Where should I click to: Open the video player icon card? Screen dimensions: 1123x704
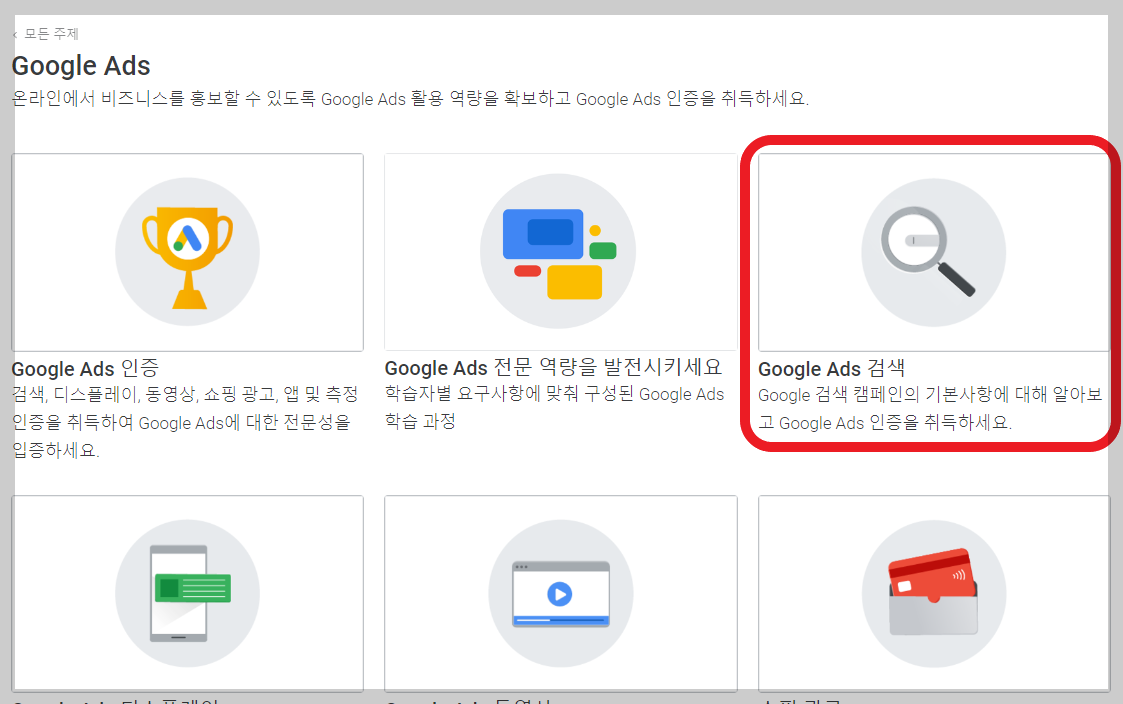pos(561,594)
